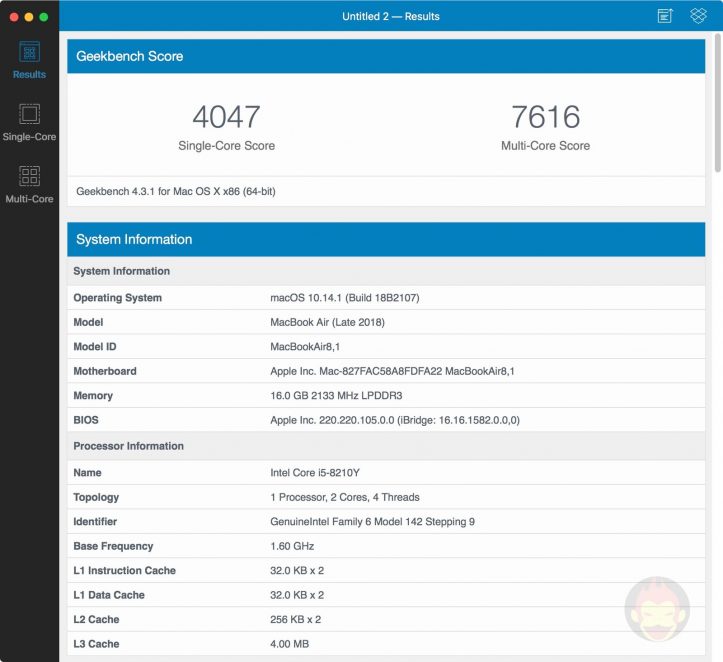The height and width of the screenshot is (662, 723).
Task: Click the Geekbench 4.3.1 version text
Action: (176, 191)
